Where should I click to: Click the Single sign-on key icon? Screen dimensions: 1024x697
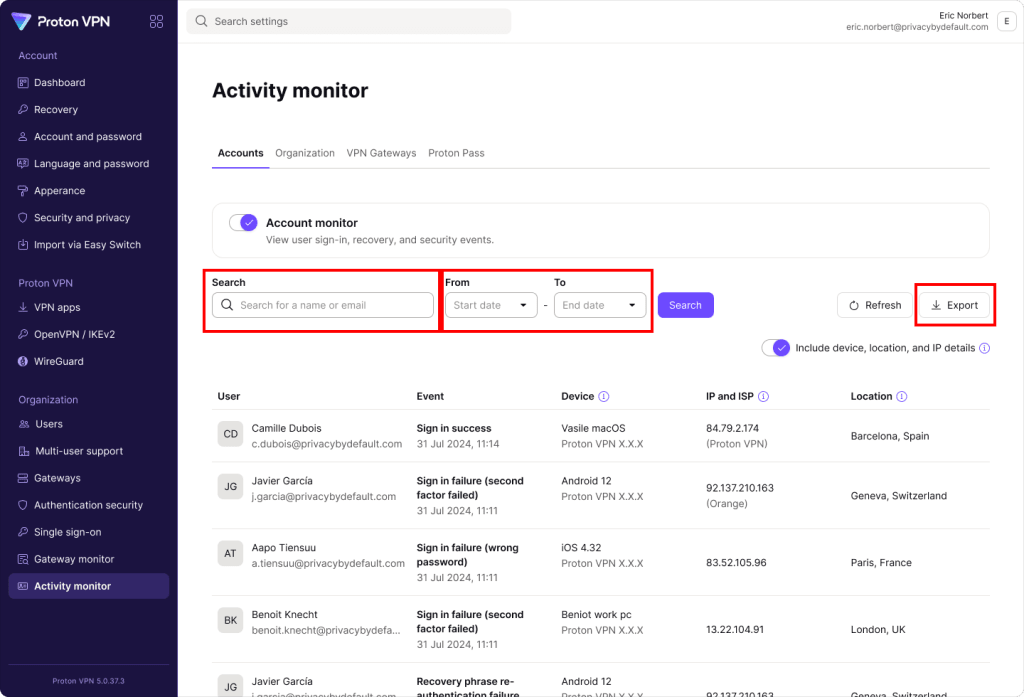pos(23,532)
